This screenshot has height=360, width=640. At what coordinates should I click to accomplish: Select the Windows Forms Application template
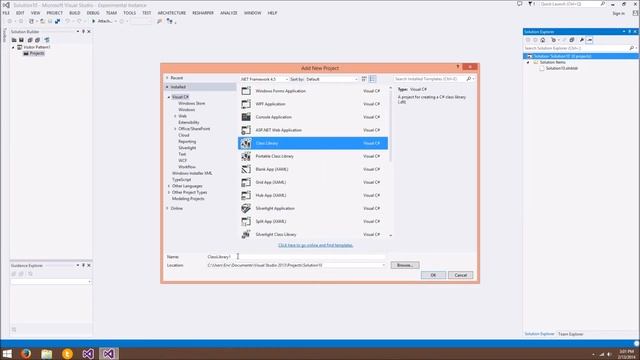pos(313,91)
